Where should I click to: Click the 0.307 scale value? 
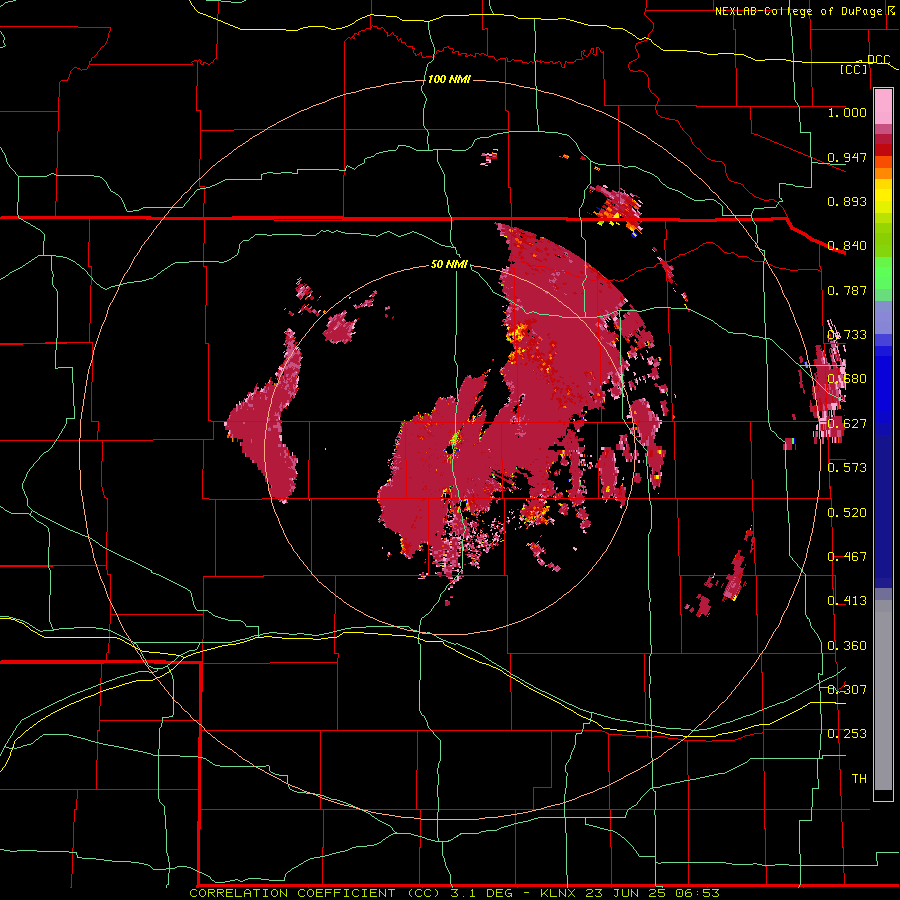click(847, 689)
